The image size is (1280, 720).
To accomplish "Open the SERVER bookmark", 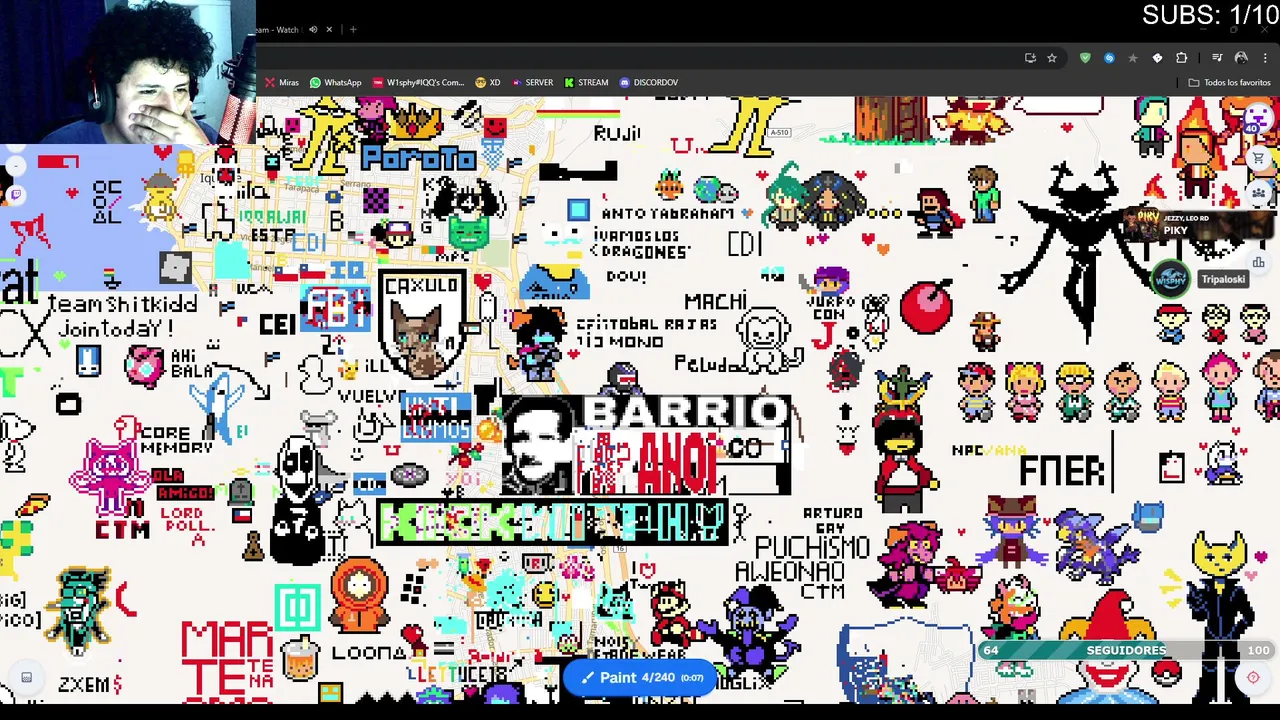I will pos(531,82).
